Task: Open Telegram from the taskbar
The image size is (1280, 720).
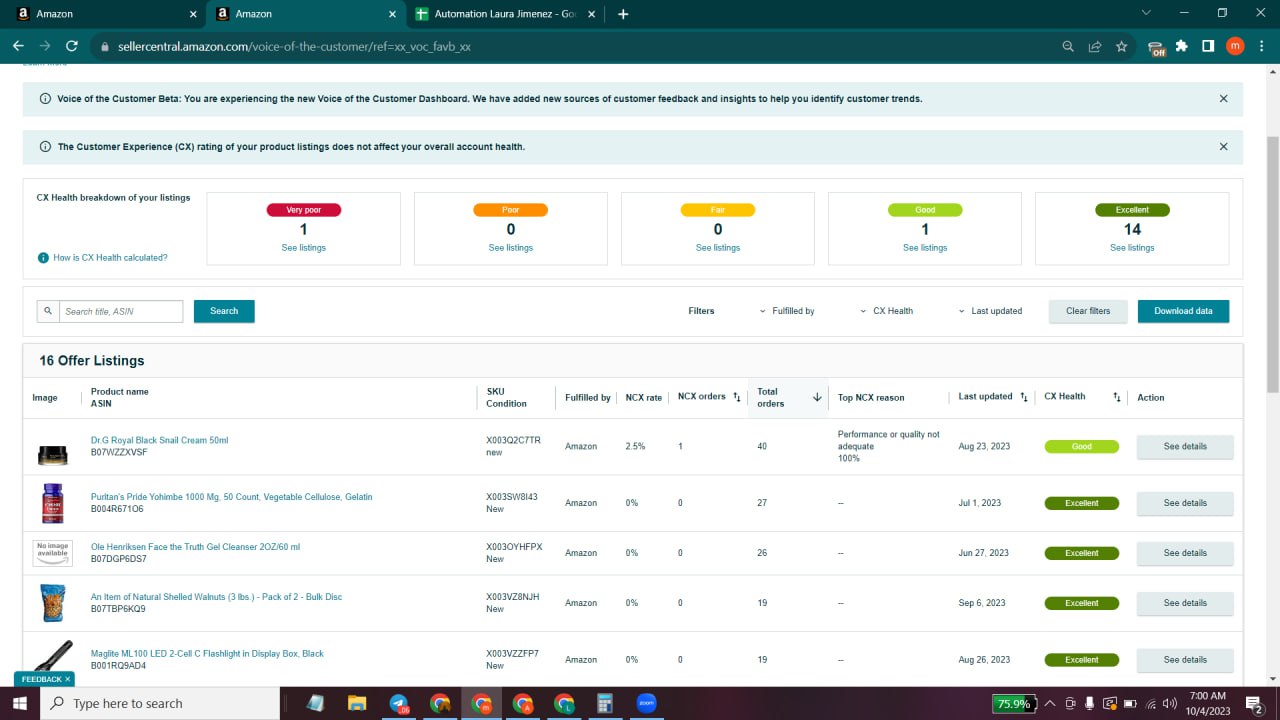Action: 399,703
